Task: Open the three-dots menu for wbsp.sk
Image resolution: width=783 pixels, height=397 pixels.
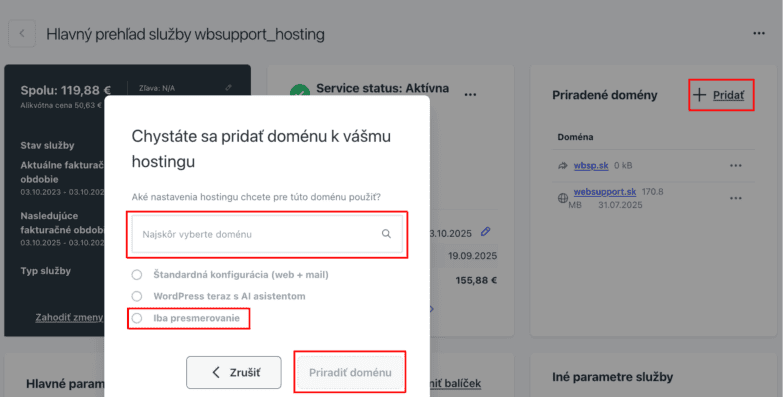Action: (736, 165)
